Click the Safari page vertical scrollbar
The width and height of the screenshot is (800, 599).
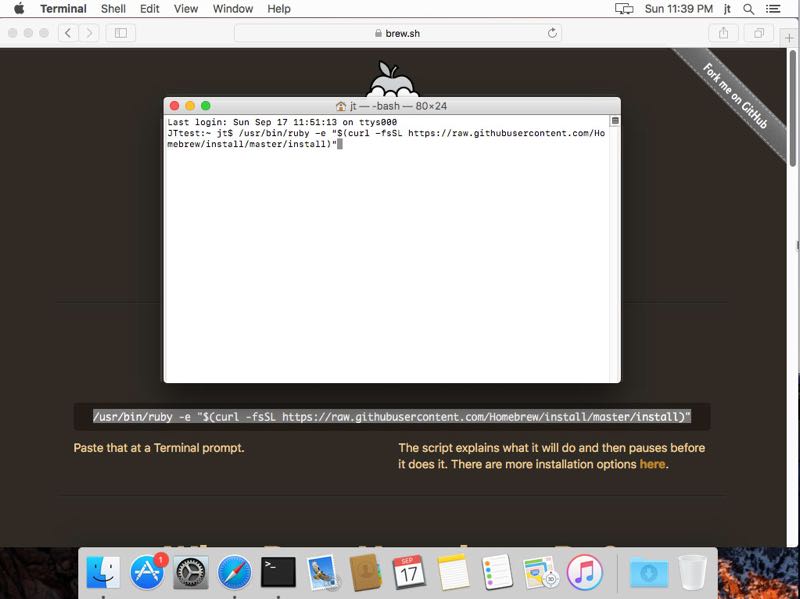point(792,108)
